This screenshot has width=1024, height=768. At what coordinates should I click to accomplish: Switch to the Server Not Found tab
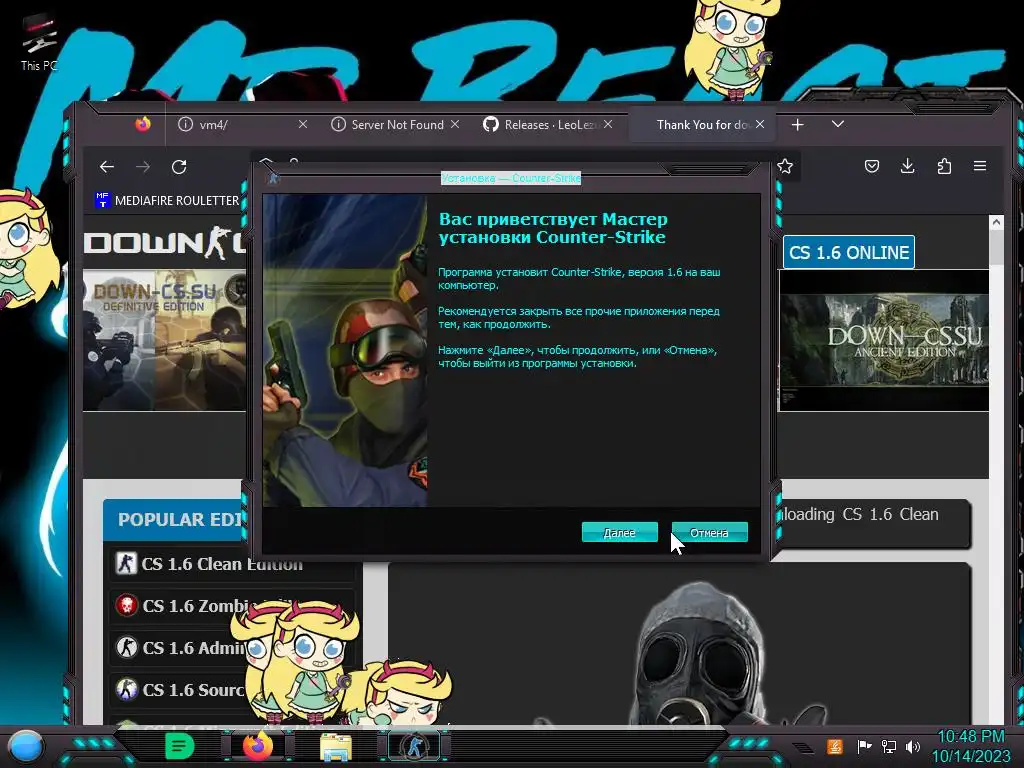(397, 124)
